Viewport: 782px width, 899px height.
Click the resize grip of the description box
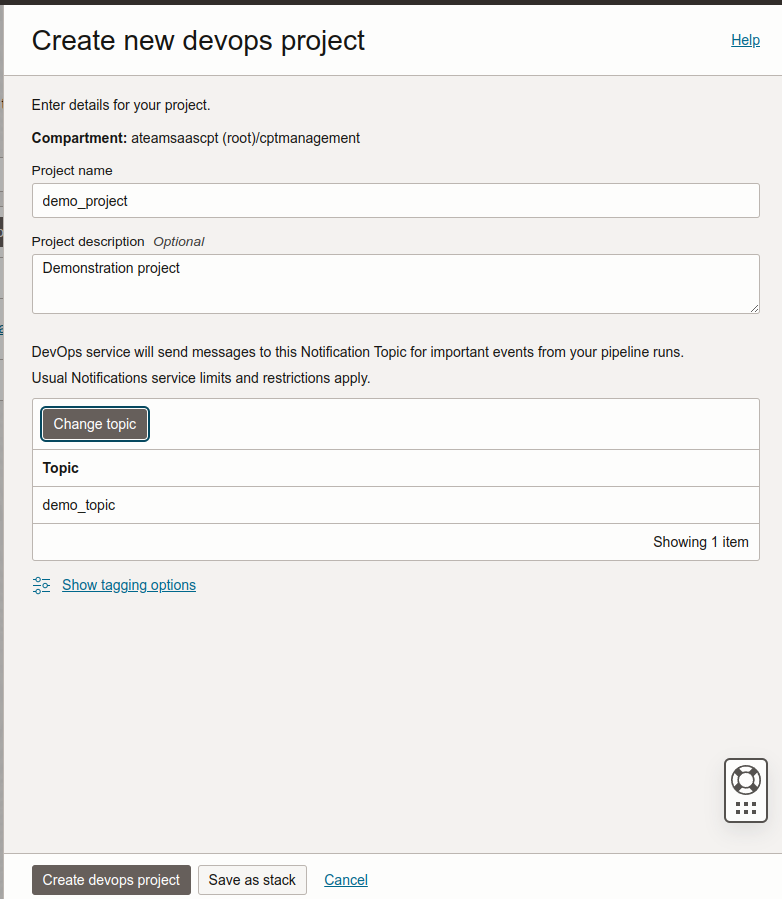point(753,308)
